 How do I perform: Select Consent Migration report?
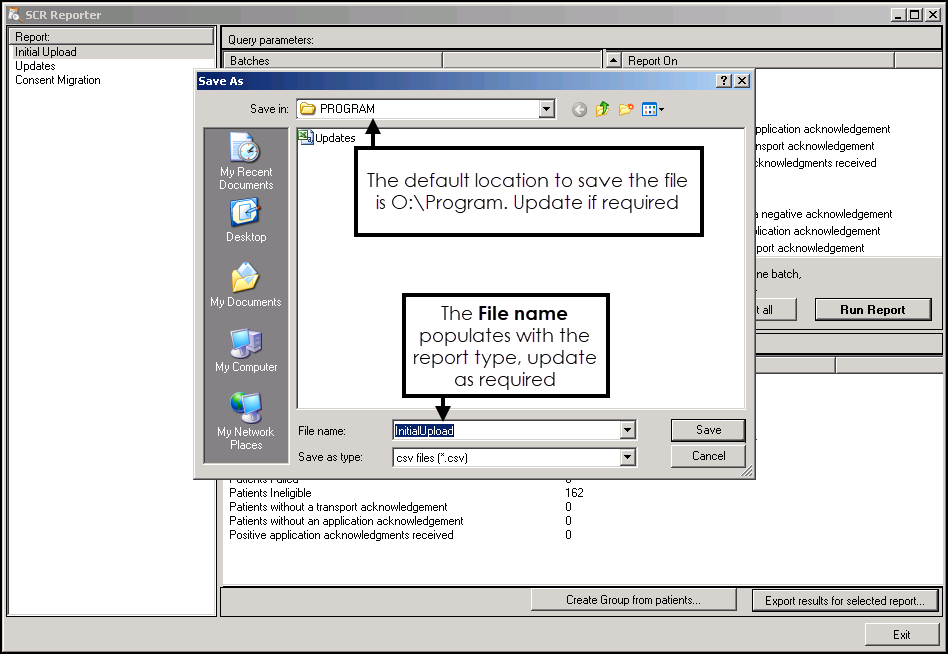pyautogui.click(x=58, y=80)
